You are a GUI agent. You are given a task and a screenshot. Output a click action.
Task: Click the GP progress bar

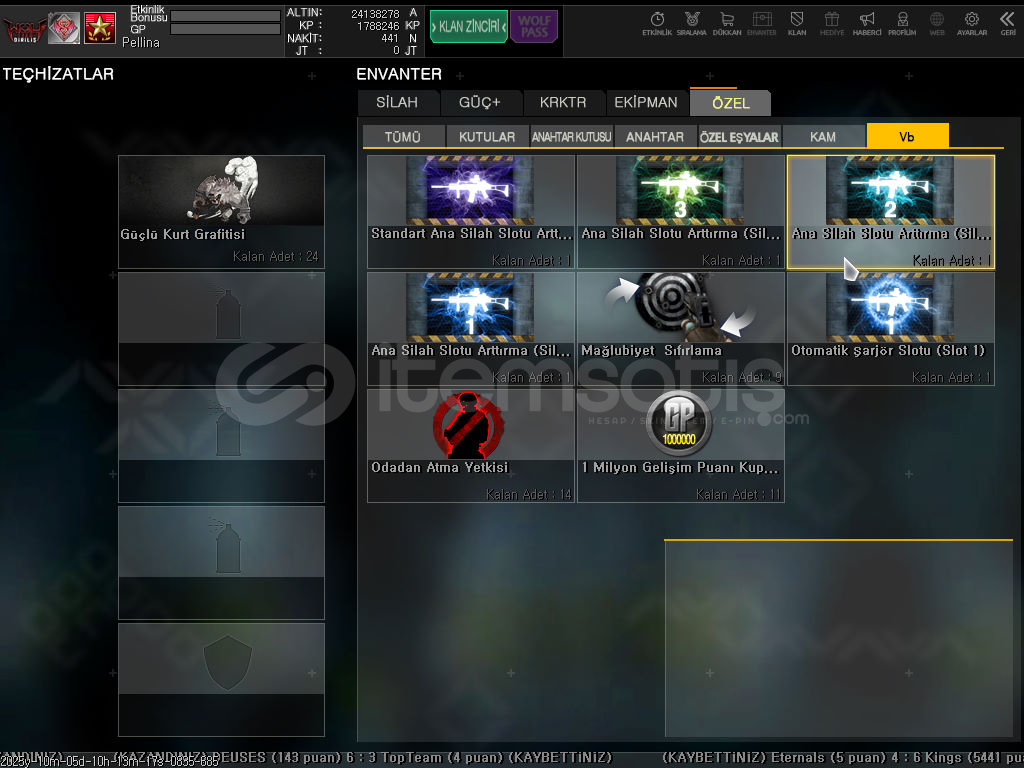225,29
